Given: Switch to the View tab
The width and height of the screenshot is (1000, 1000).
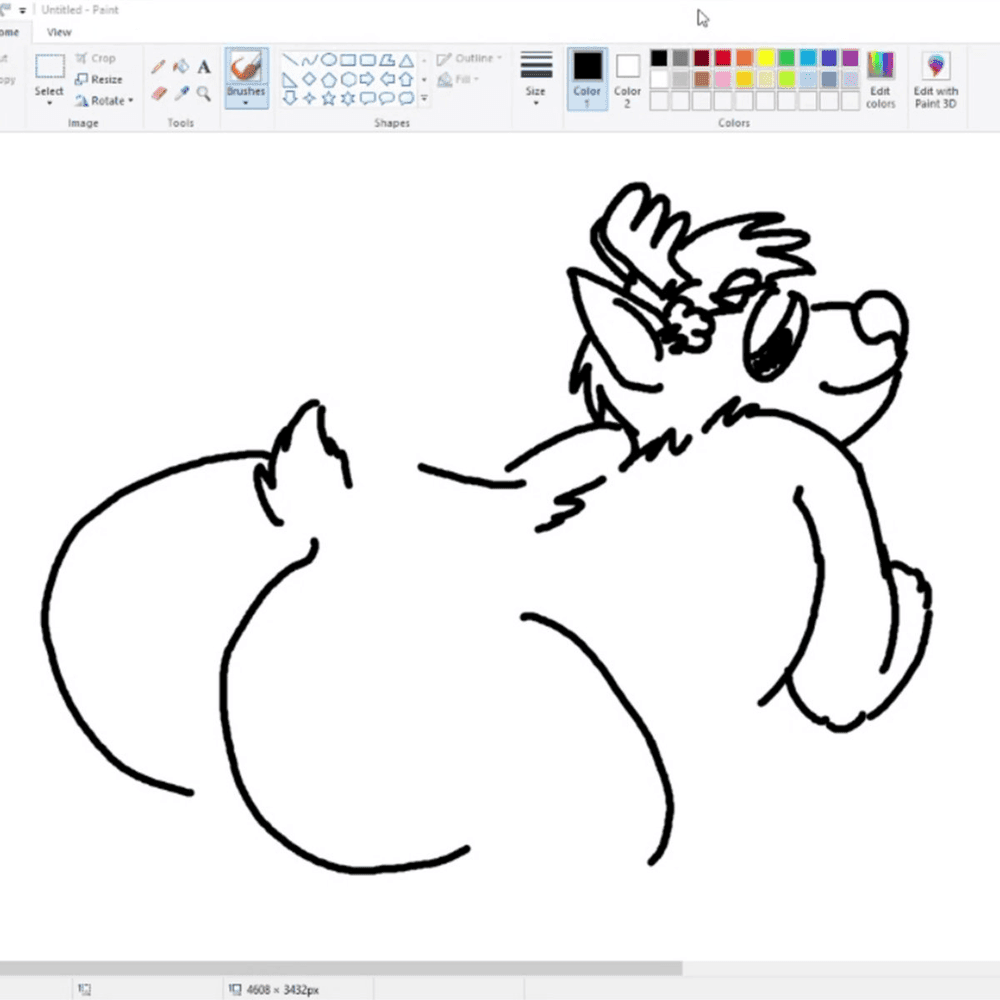Looking at the screenshot, I should click(x=59, y=32).
